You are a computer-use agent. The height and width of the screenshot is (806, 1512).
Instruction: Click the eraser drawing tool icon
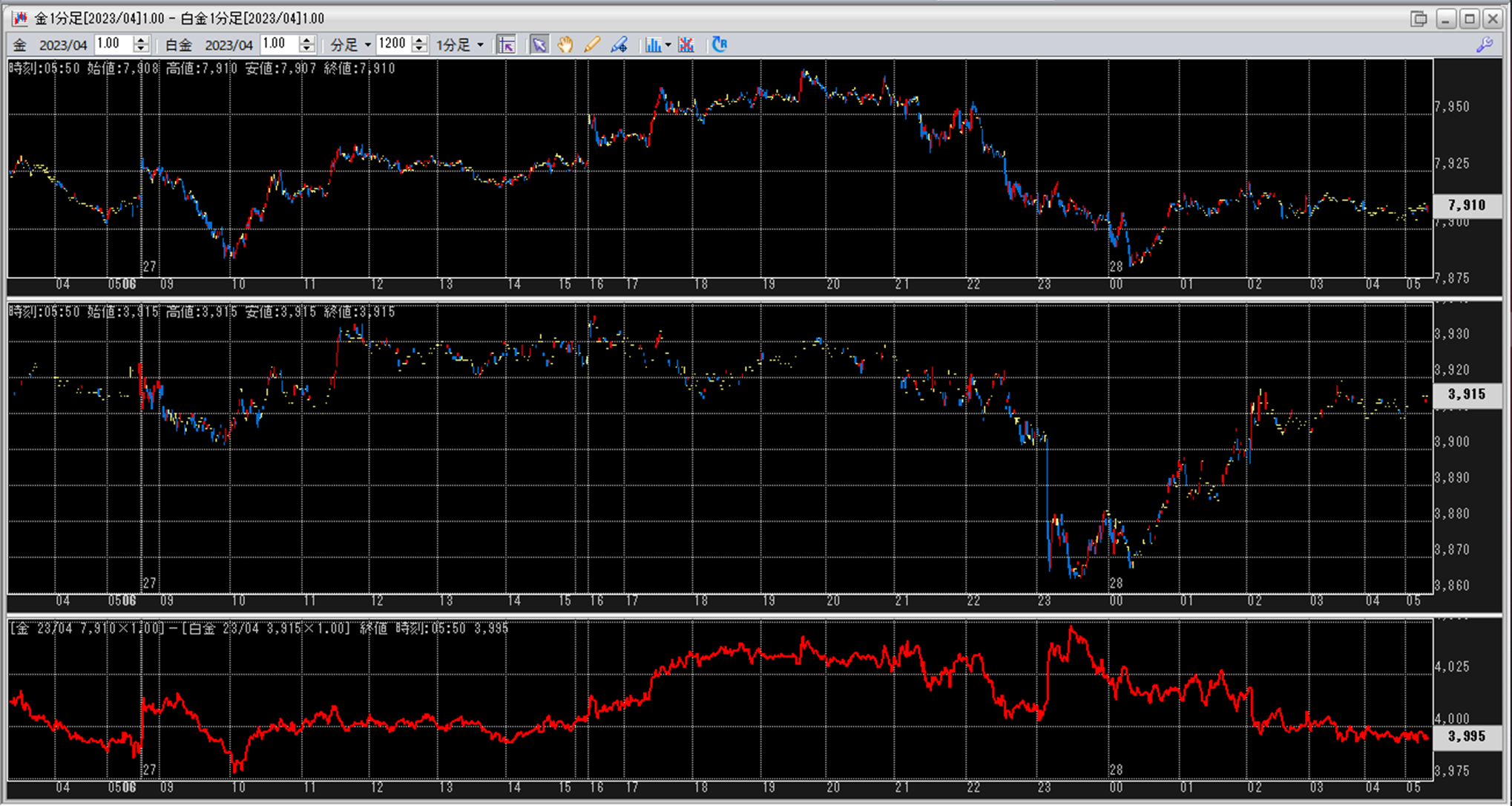[x=619, y=45]
